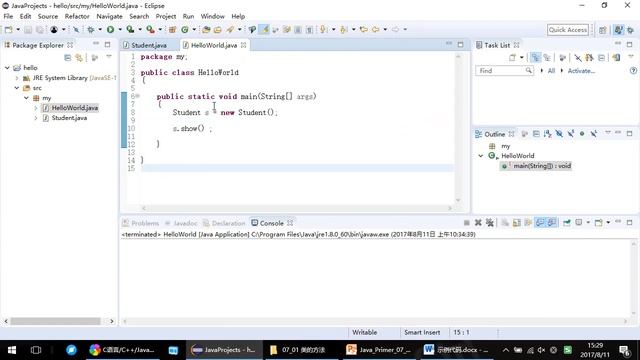Click the Open Perspective icon
This screenshot has width=640, height=360.
point(602,30)
